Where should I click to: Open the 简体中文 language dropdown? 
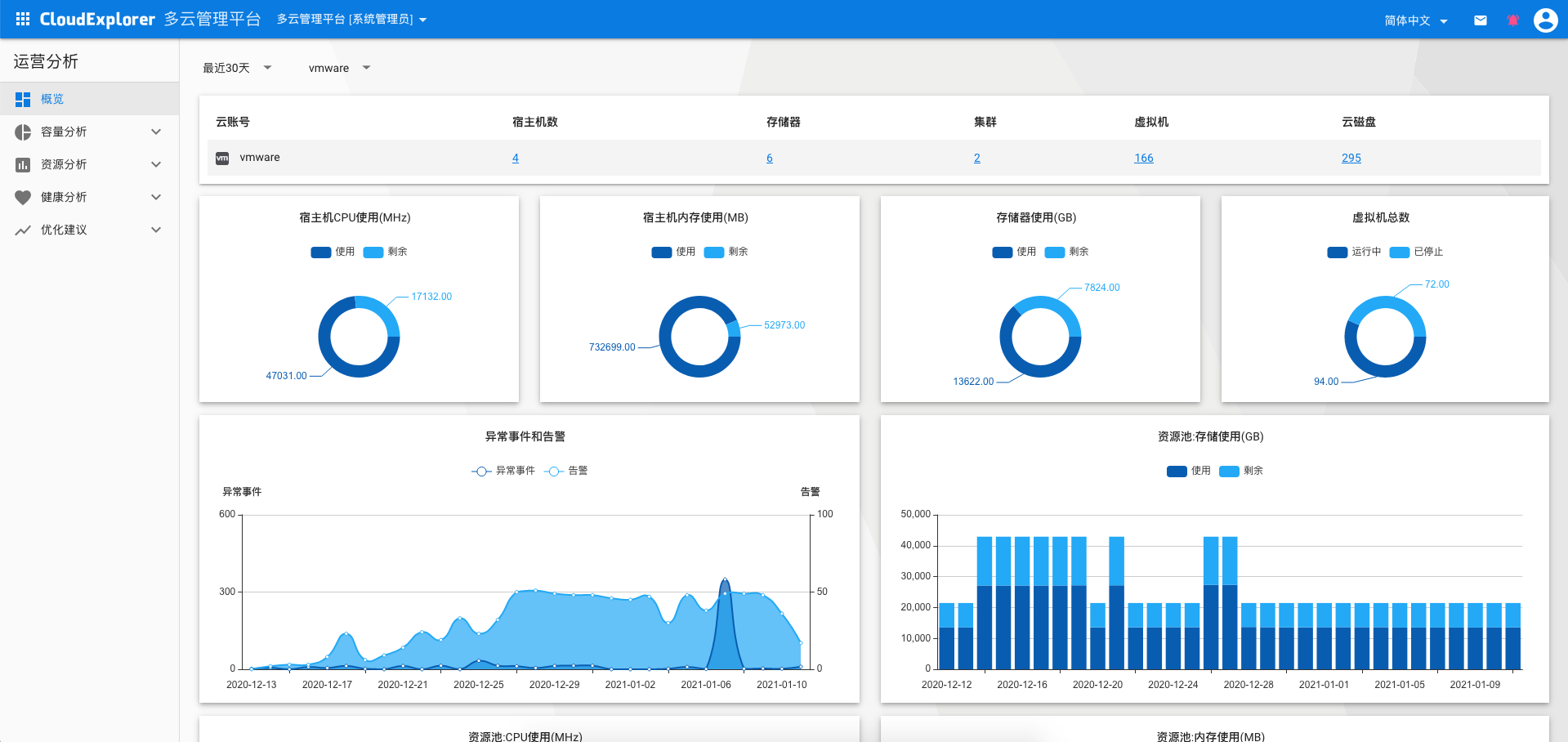point(1415,20)
